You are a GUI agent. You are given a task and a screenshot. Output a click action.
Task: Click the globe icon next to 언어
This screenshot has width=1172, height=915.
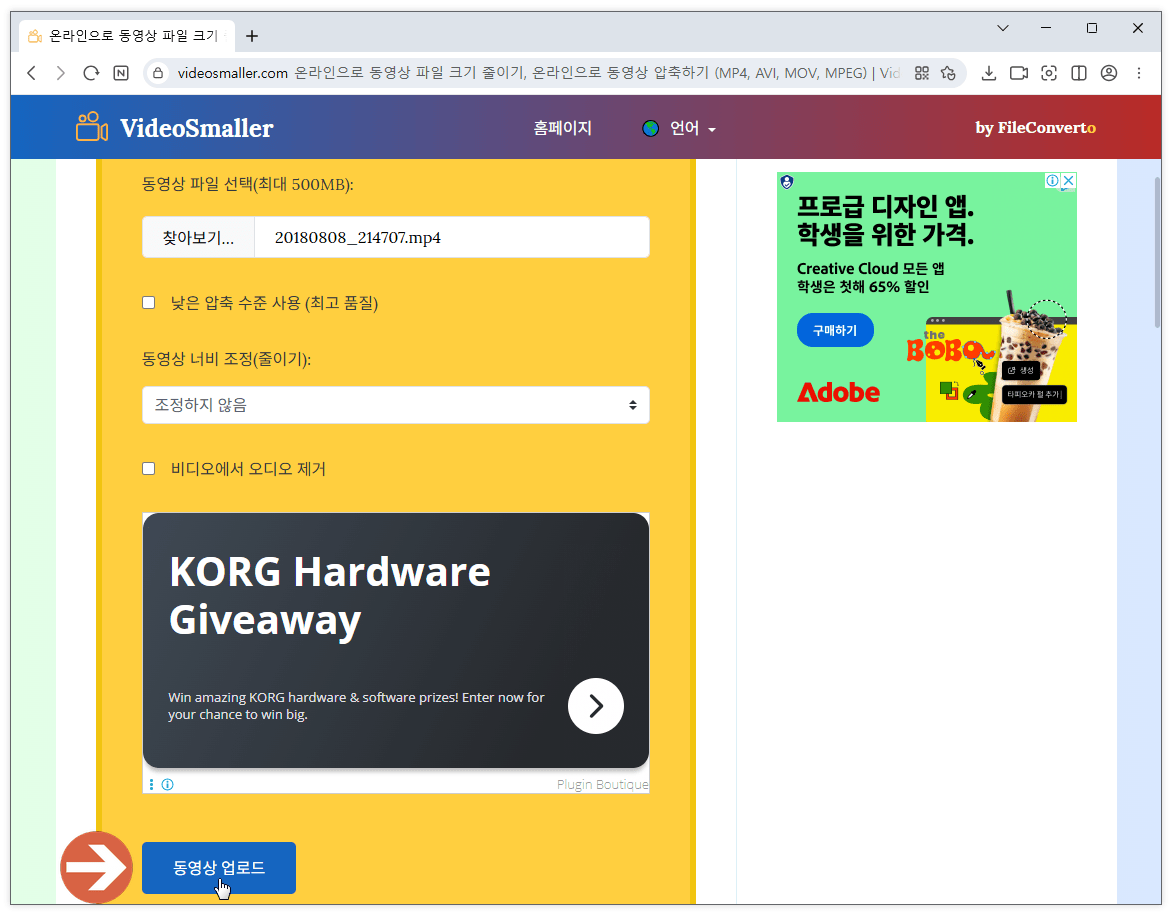pyautogui.click(x=650, y=129)
